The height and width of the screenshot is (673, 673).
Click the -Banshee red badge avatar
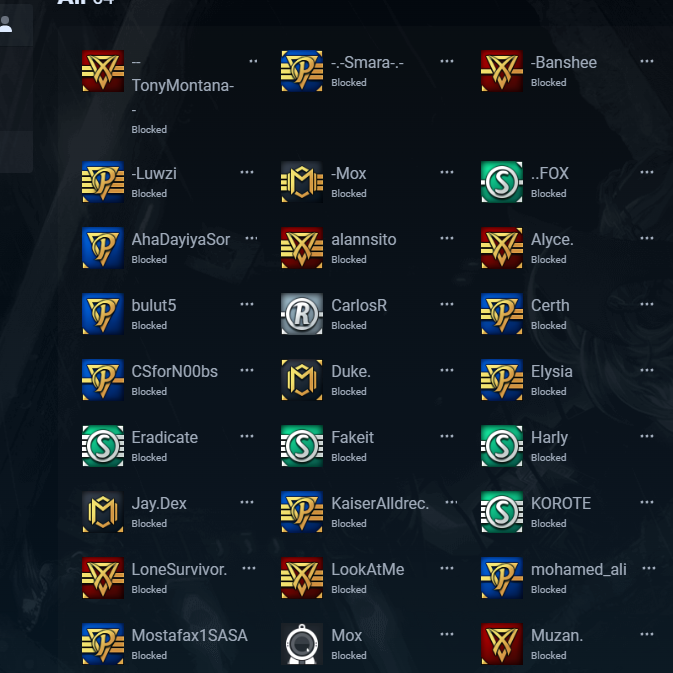click(502, 71)
